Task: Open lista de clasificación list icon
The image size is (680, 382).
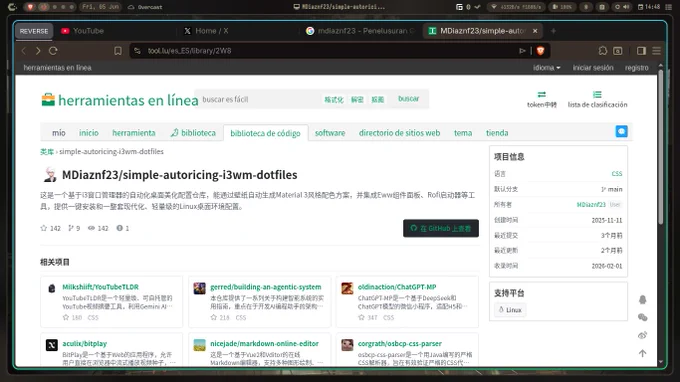Action: [x=597, y=95]
